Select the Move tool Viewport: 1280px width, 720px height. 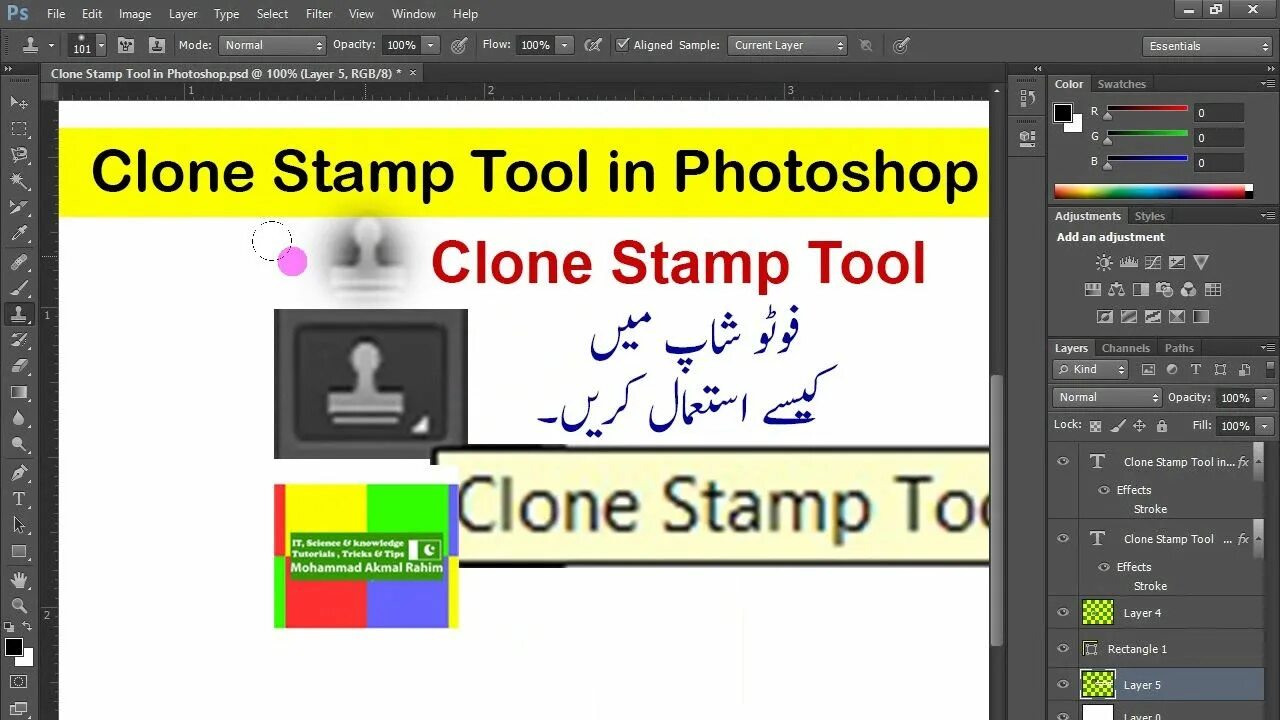[x=19, y=102]
